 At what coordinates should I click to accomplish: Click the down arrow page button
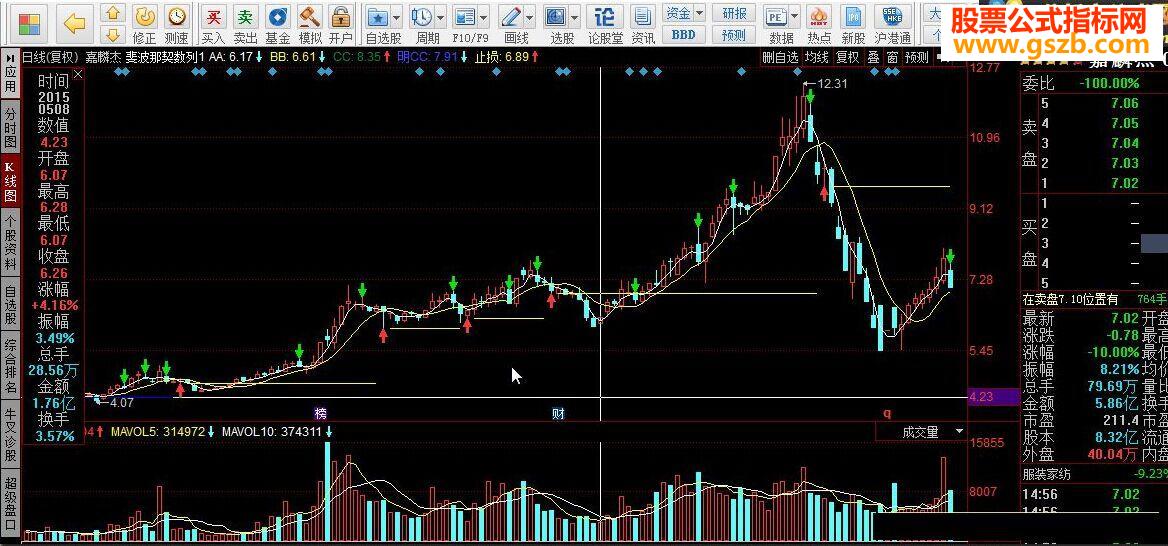(x=112, y=34)
